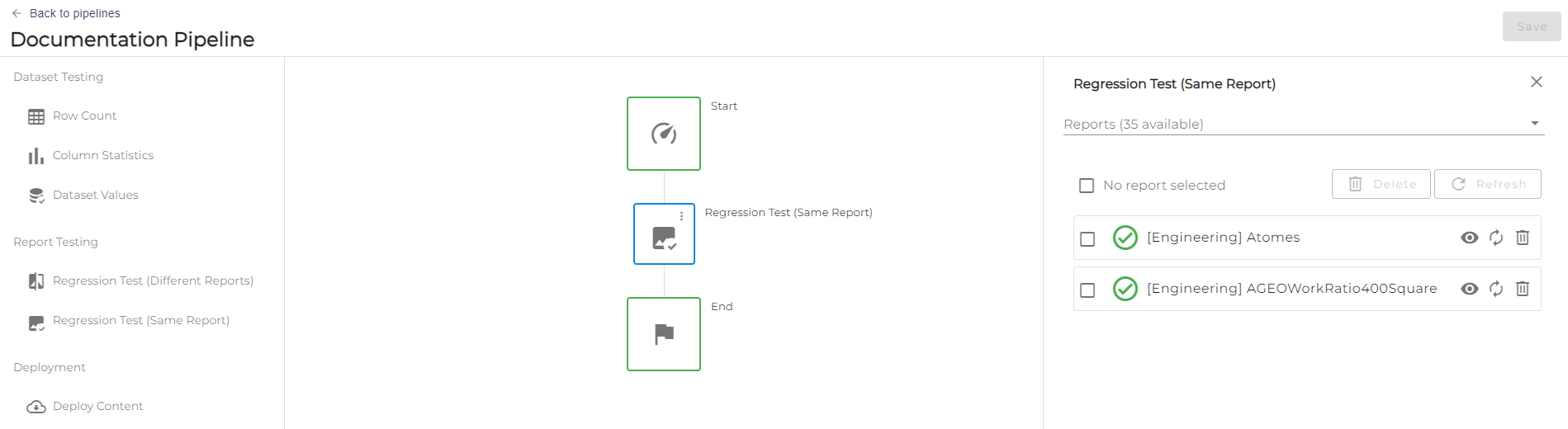
Task: Click the Delete button
Action: pos(1381,184)
